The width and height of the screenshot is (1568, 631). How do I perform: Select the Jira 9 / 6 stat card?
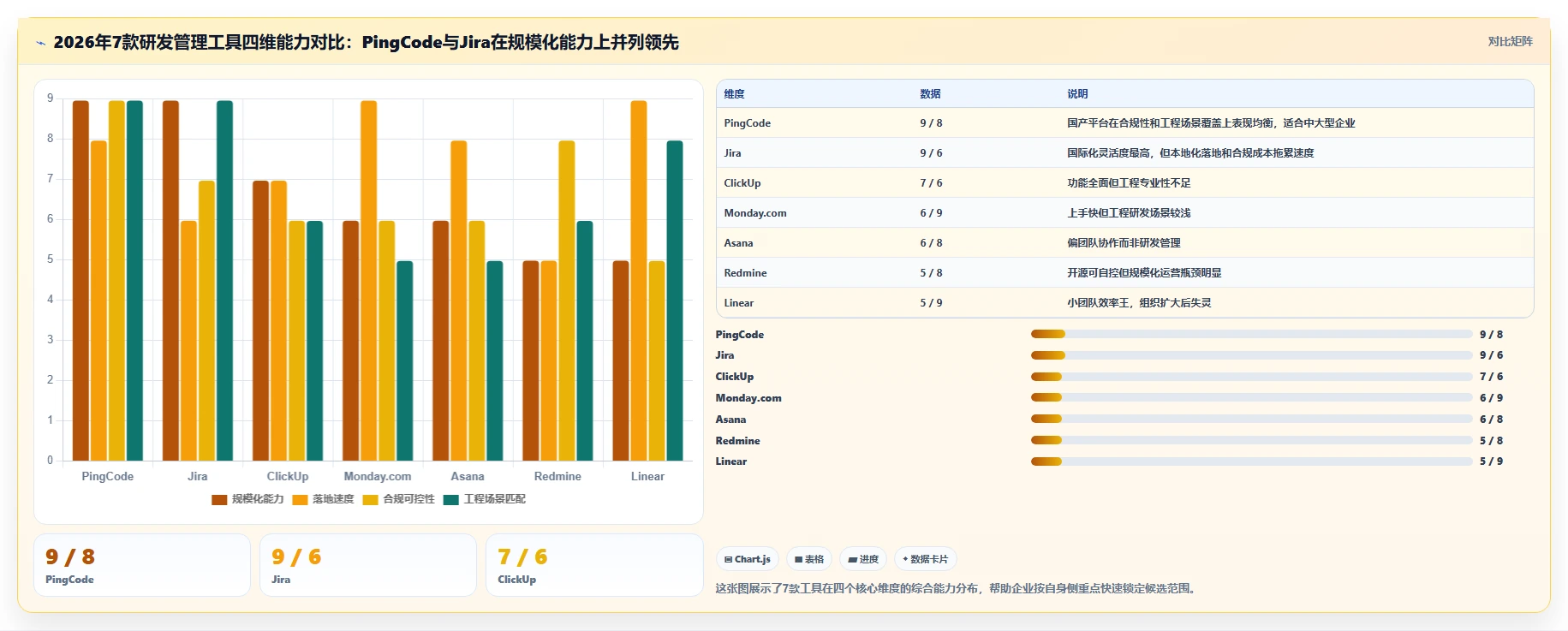tap(368, 565)
